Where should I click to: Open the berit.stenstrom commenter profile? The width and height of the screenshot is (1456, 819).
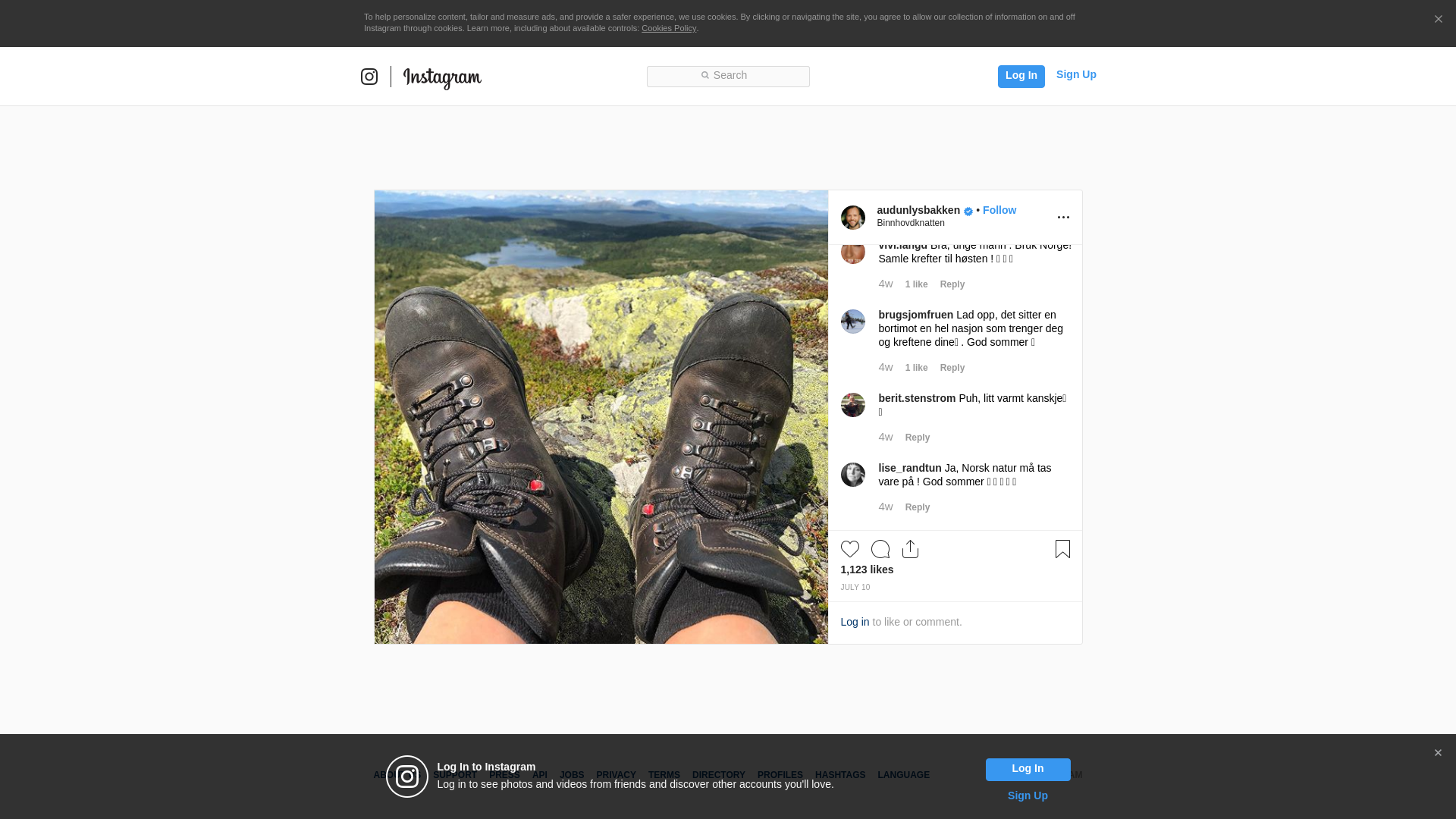917,398
